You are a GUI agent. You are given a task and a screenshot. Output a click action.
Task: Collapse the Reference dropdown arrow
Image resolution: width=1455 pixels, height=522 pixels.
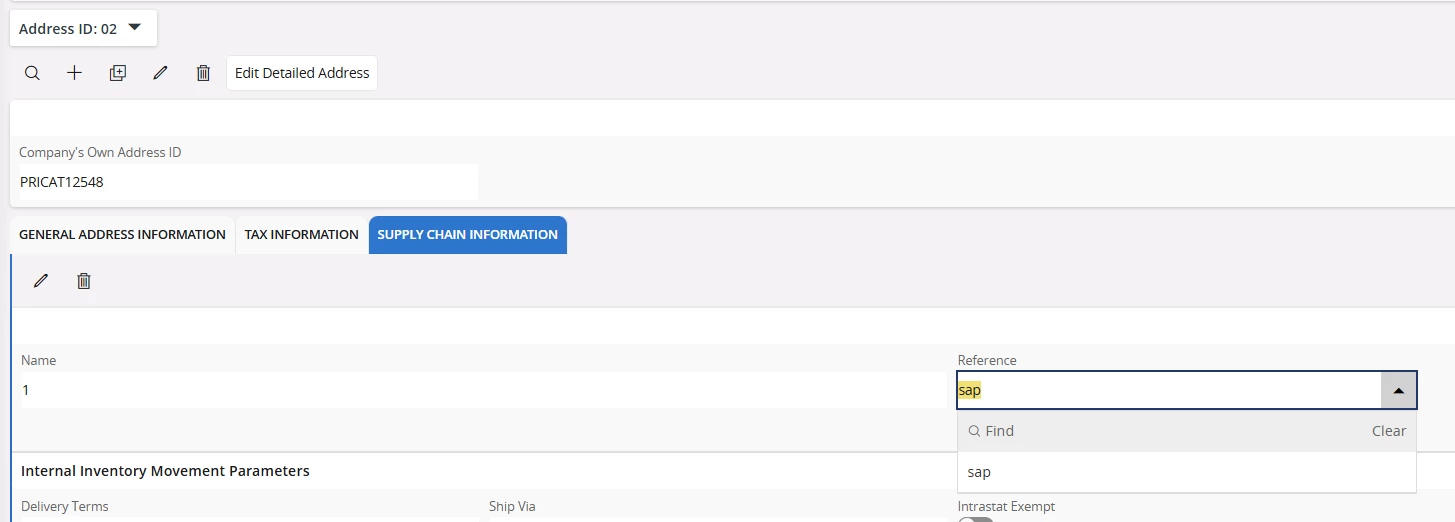coord(1398,391)
